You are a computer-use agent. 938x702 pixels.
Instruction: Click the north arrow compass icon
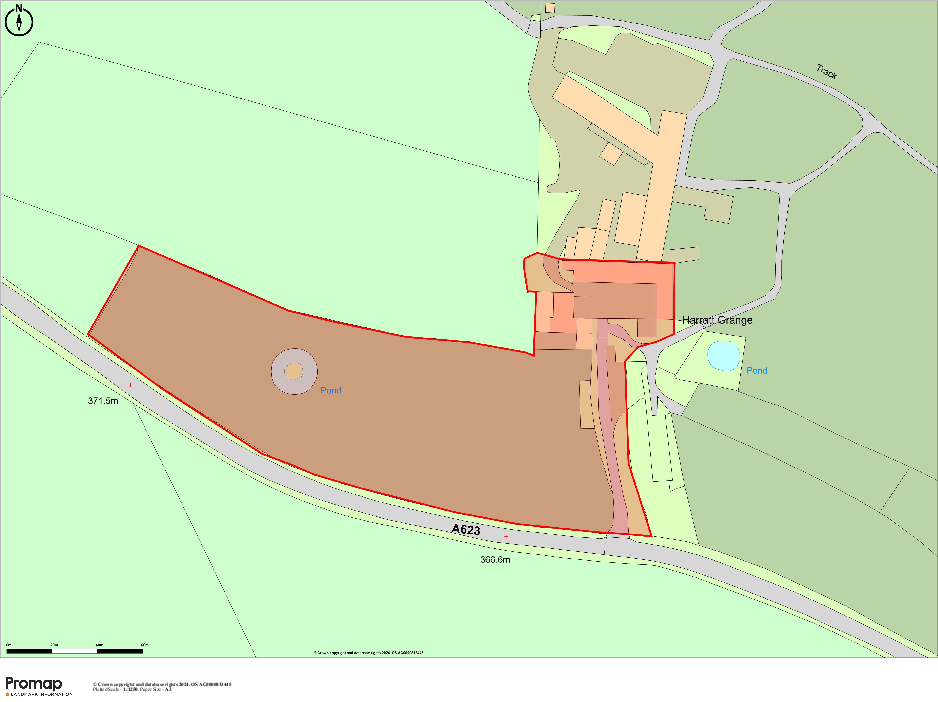pos(19,19)
